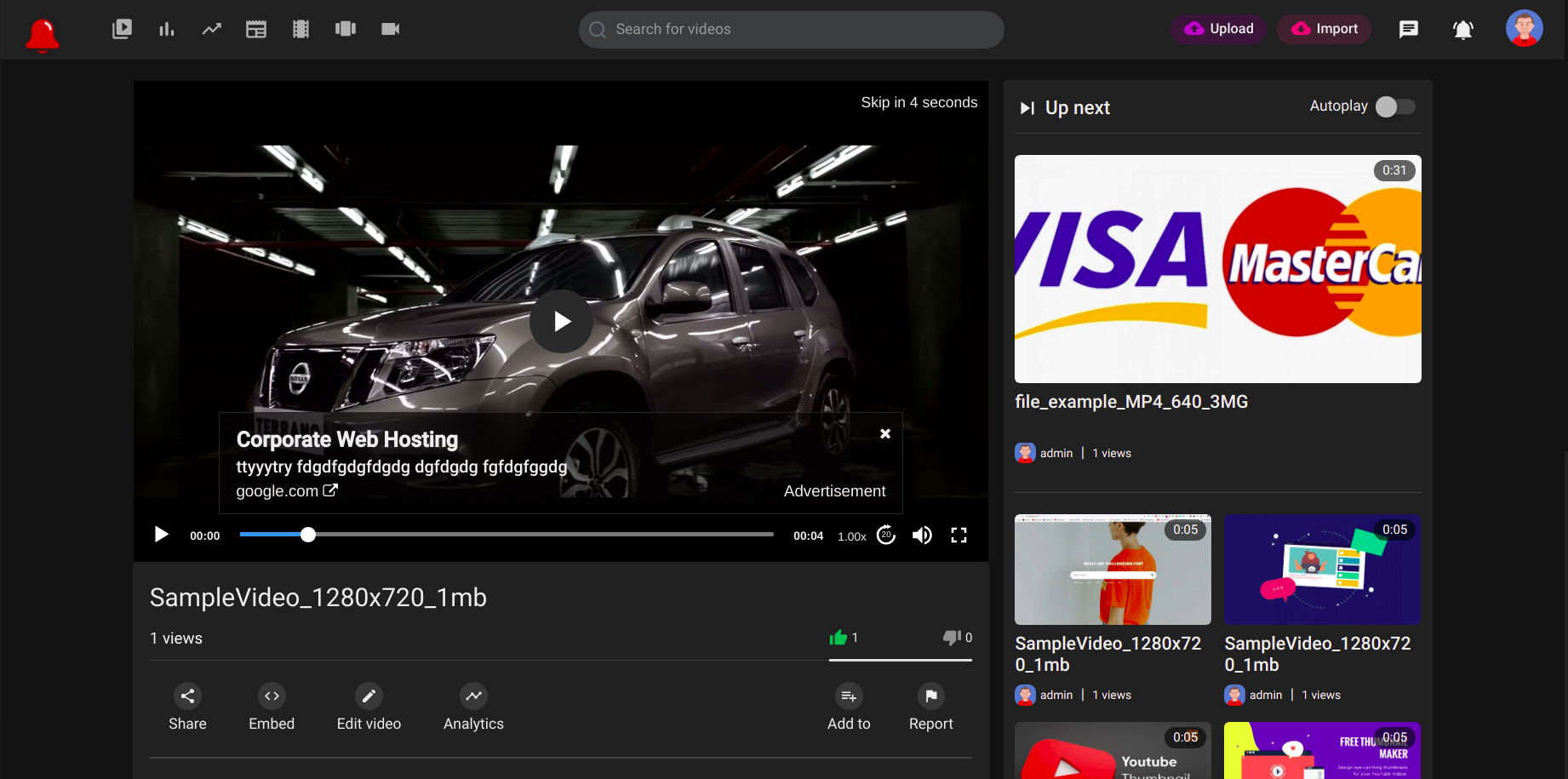
Task: Click the large center play button on video
Action: (562, 321)
